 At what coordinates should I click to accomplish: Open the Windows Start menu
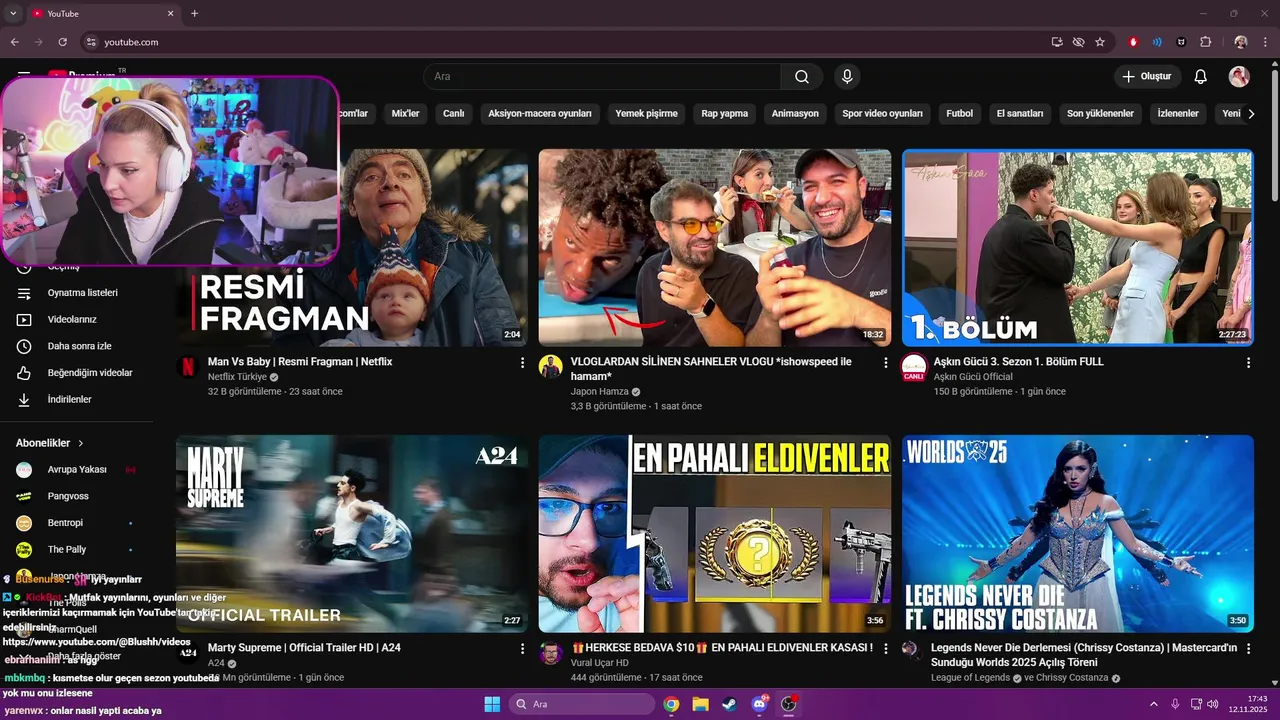pyautogui.click(x=492, y=704)
